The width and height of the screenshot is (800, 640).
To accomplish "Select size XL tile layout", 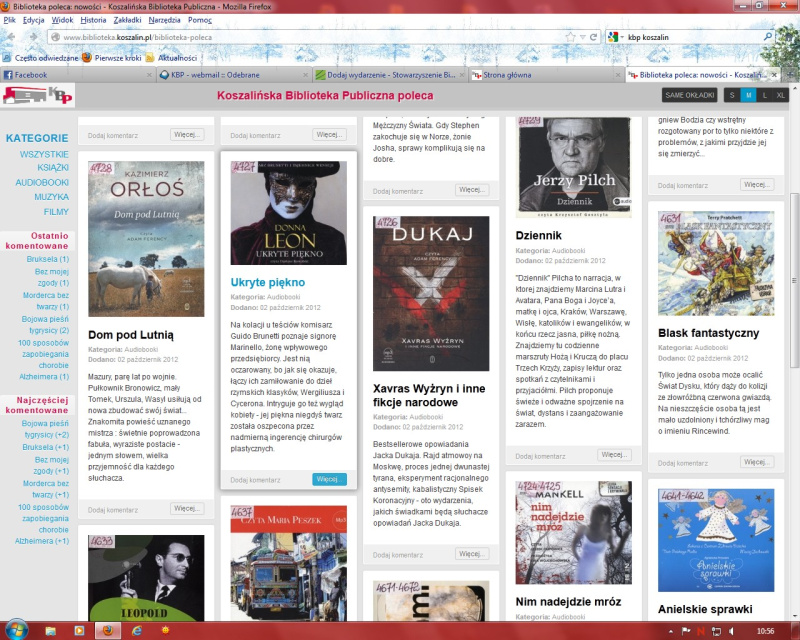I will click(x=780, y=95).
